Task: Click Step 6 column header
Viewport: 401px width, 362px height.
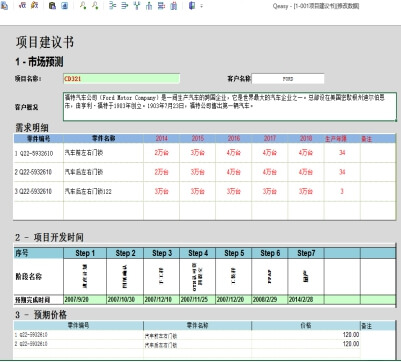Action: pos(270,253)
